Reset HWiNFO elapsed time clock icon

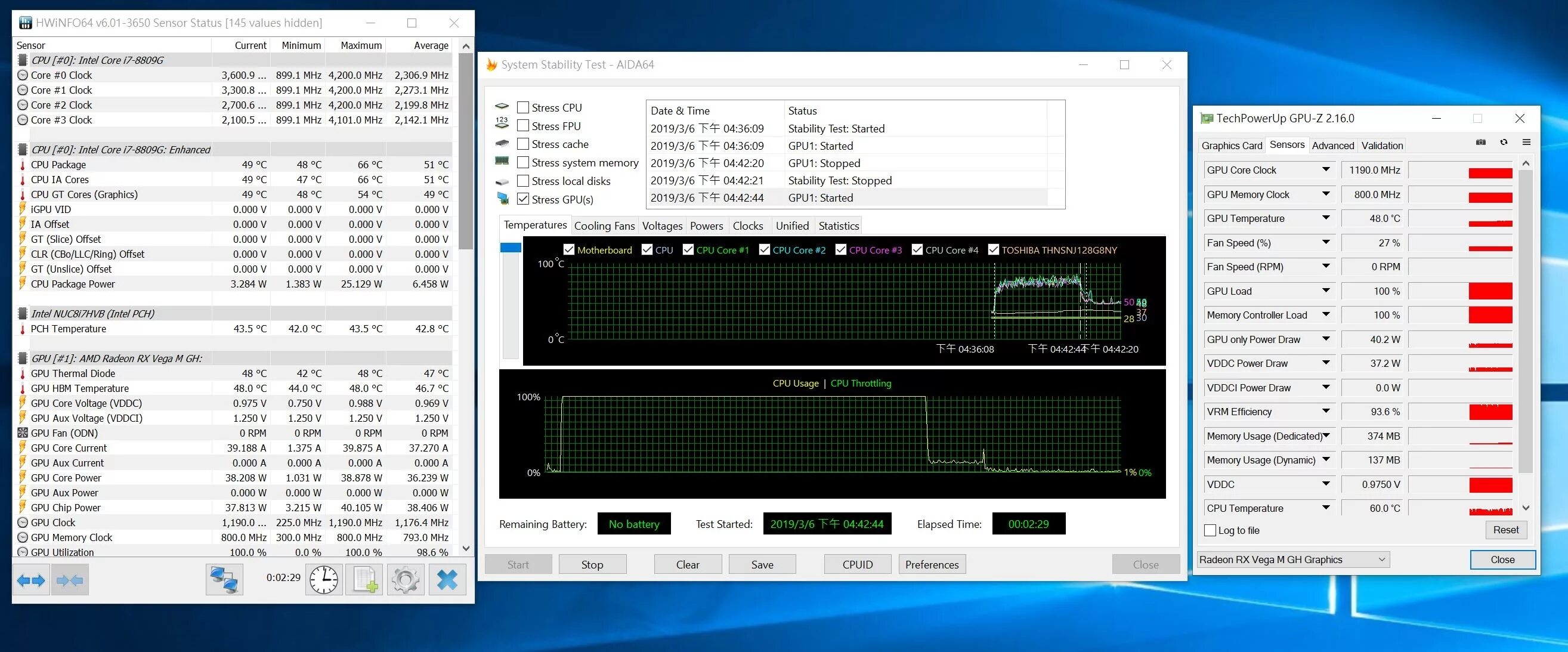pos(324,580)
